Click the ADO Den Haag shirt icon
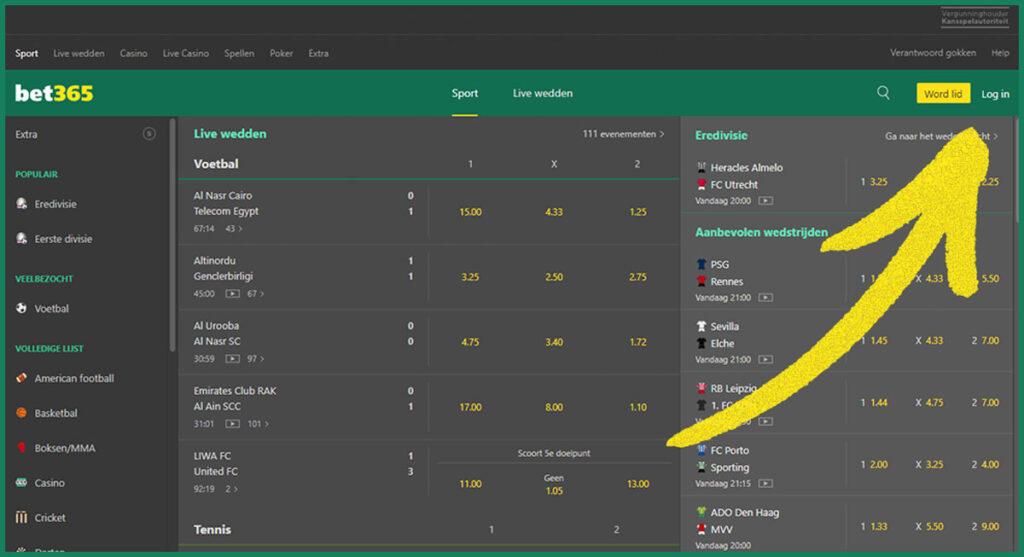The height and width of the screenshot is (557, 1024). pyautogui.click(x=701, y=513)
